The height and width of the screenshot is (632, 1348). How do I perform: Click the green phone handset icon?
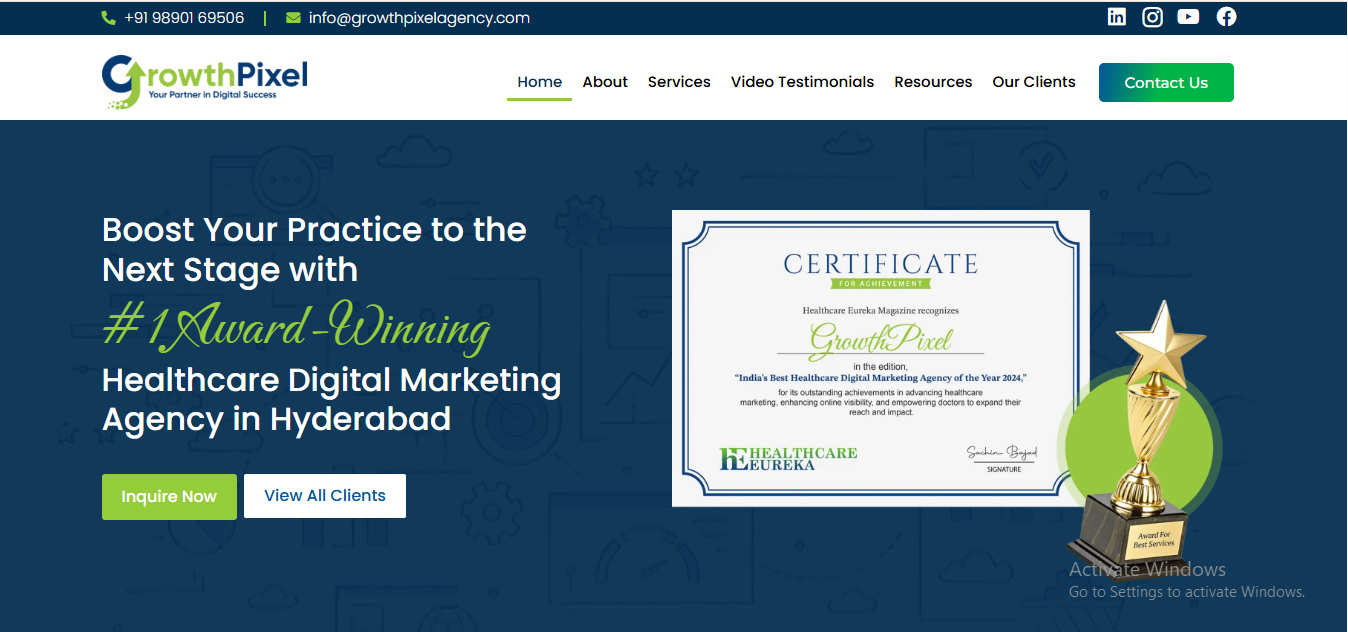(109, 18)
